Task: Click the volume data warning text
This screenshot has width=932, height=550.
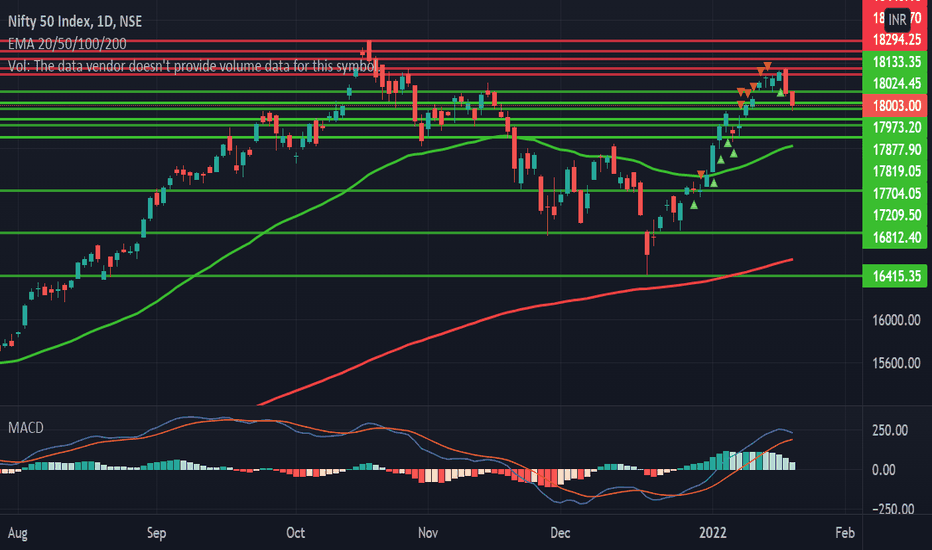Action: click(193, 66)
